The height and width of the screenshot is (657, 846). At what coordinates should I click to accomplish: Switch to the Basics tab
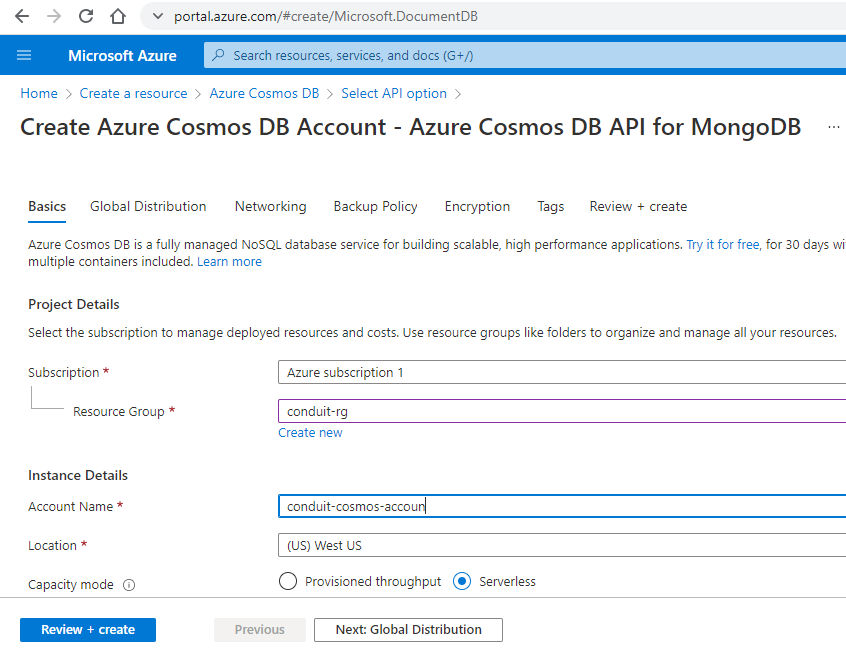pyautogui.click(x=47, y=207)
